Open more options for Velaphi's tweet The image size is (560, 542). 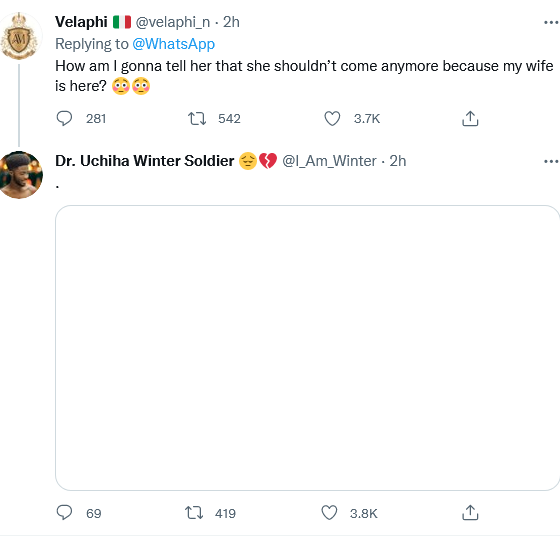pos(551,22)
